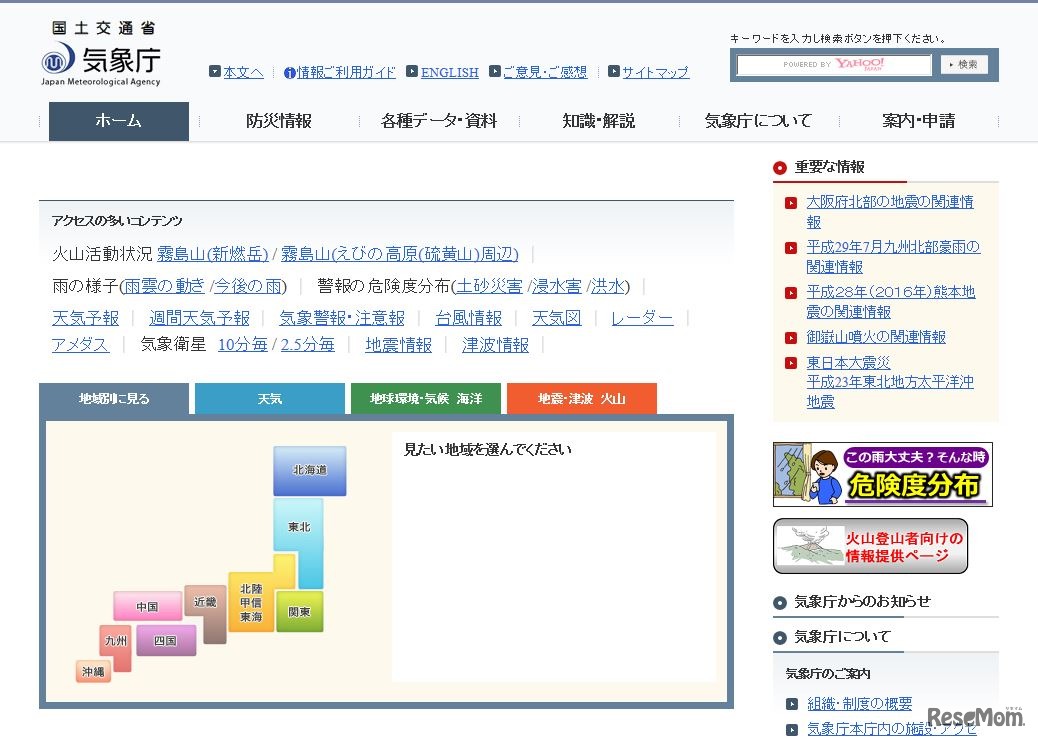Switch to the ENGLISH version
The height and width of the screenshot is (740, 1038).
450,72
